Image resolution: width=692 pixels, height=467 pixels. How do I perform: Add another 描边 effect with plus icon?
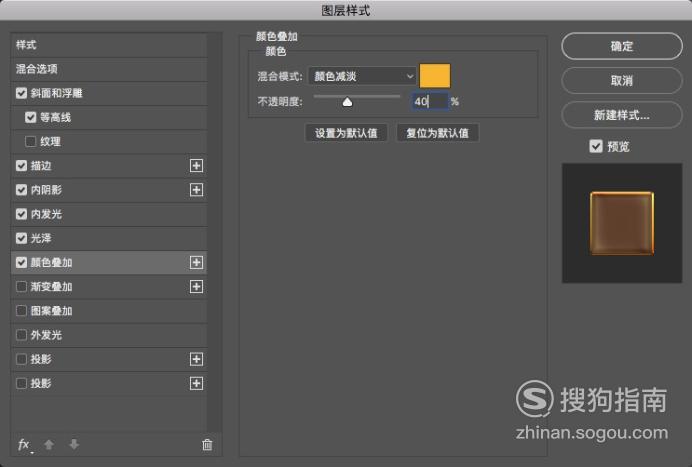click(196, 166)
